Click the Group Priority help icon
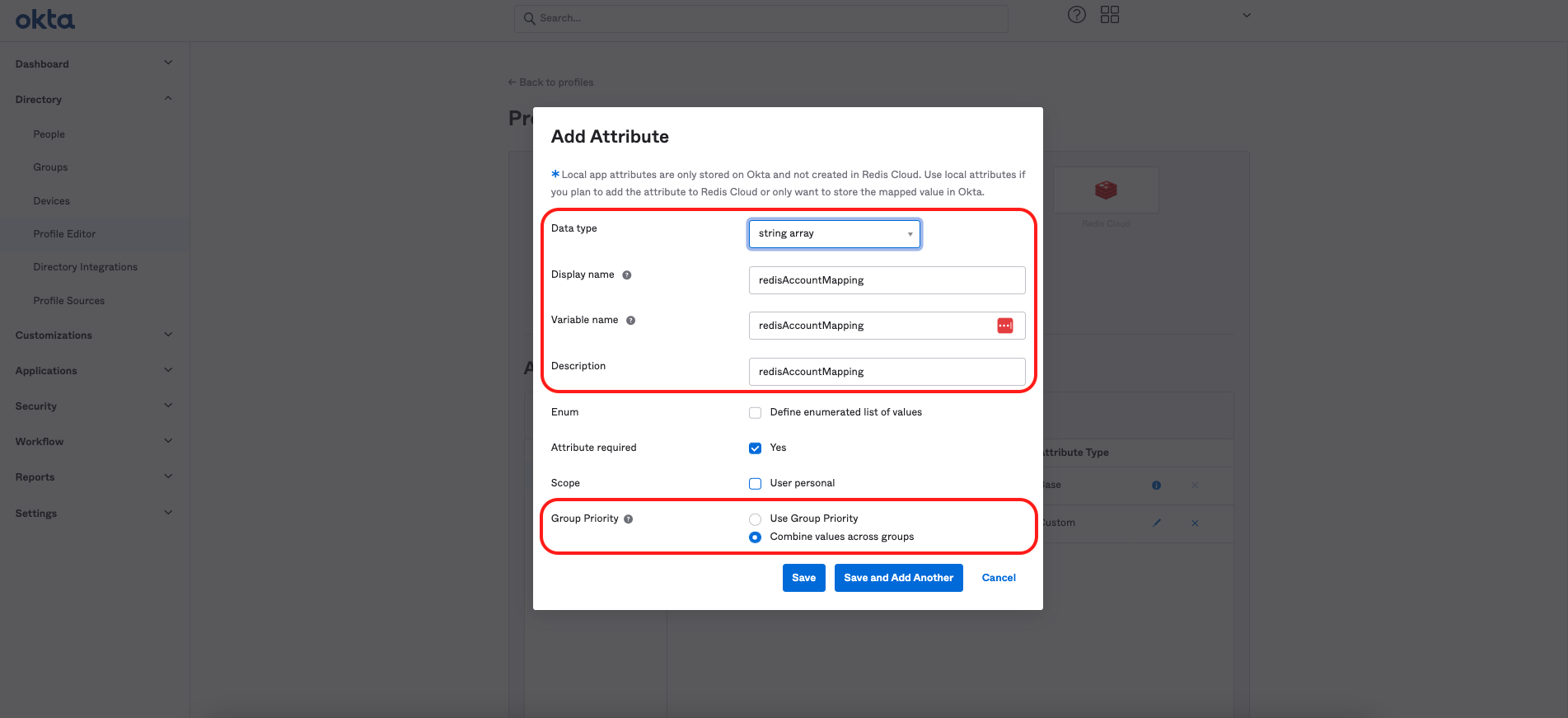The image size is (1568, 718). [x=629, y=519]
